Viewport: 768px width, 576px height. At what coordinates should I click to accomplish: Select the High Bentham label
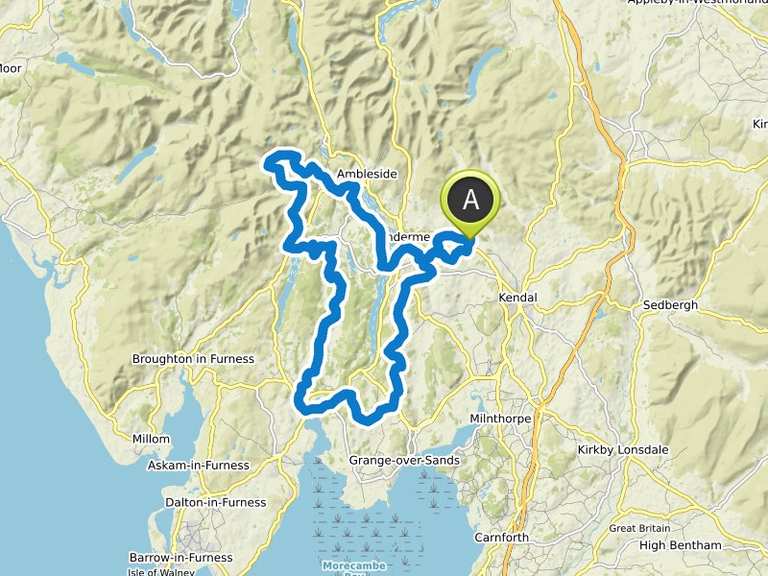pos(680,545)
